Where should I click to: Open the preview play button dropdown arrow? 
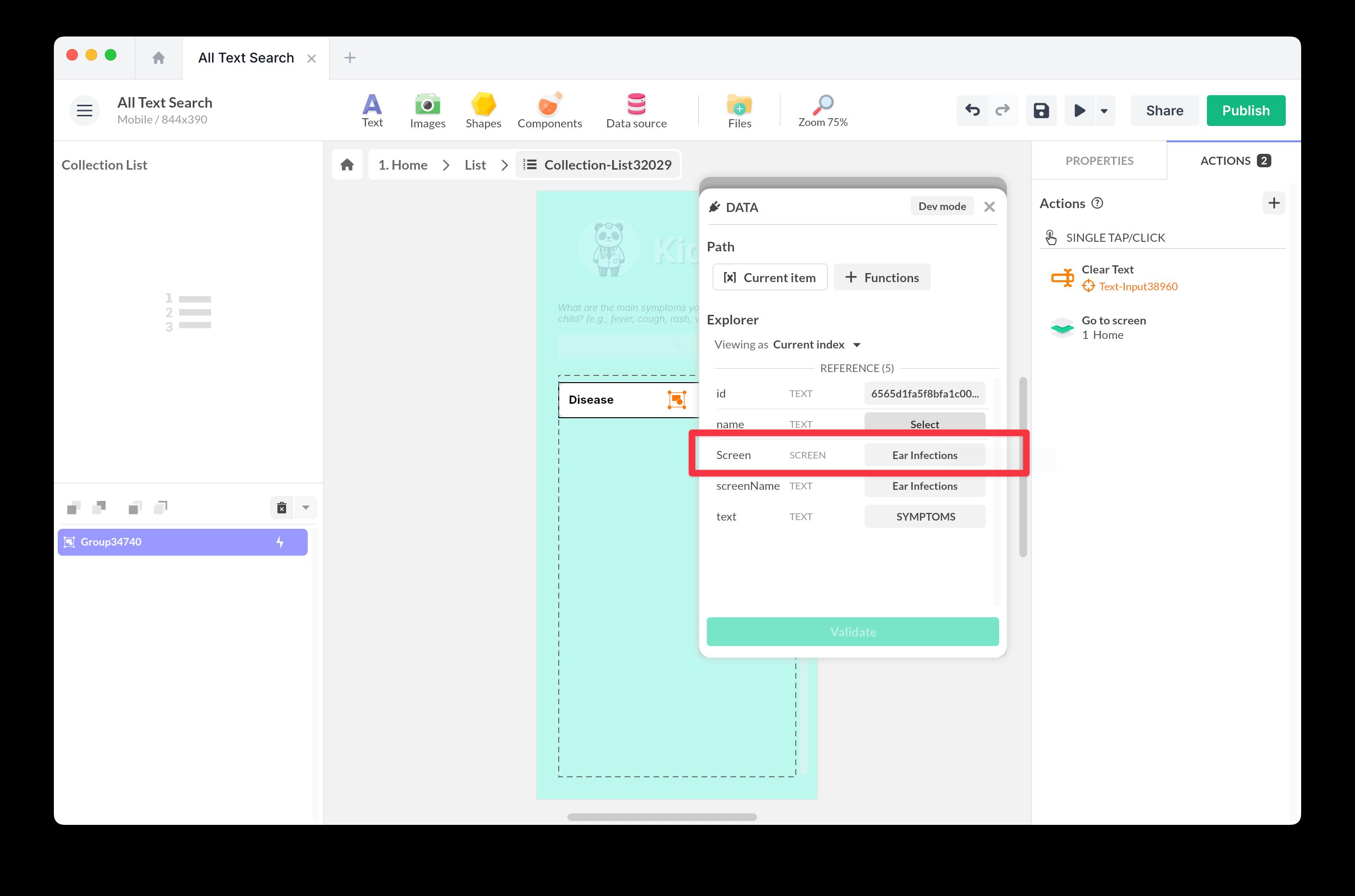pos(1104,110)
